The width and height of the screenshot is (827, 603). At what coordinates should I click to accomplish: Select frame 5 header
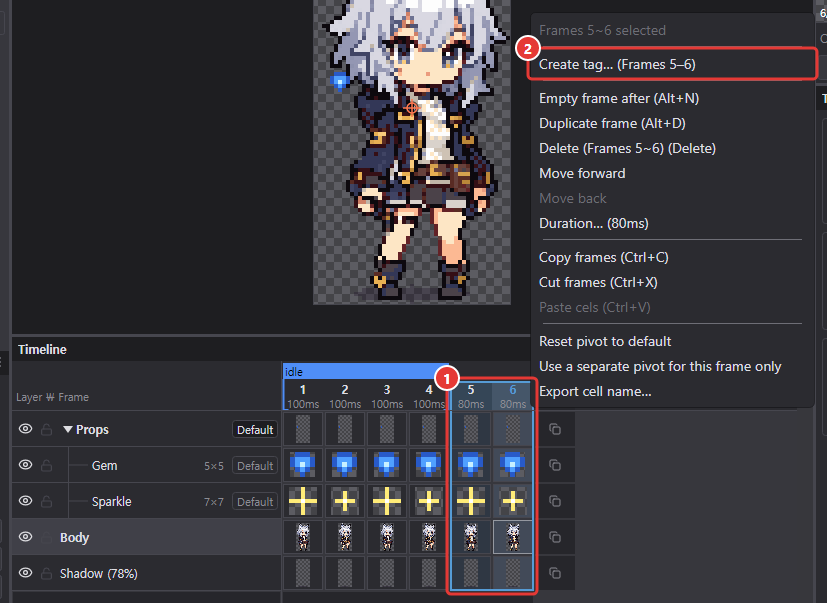470,396
